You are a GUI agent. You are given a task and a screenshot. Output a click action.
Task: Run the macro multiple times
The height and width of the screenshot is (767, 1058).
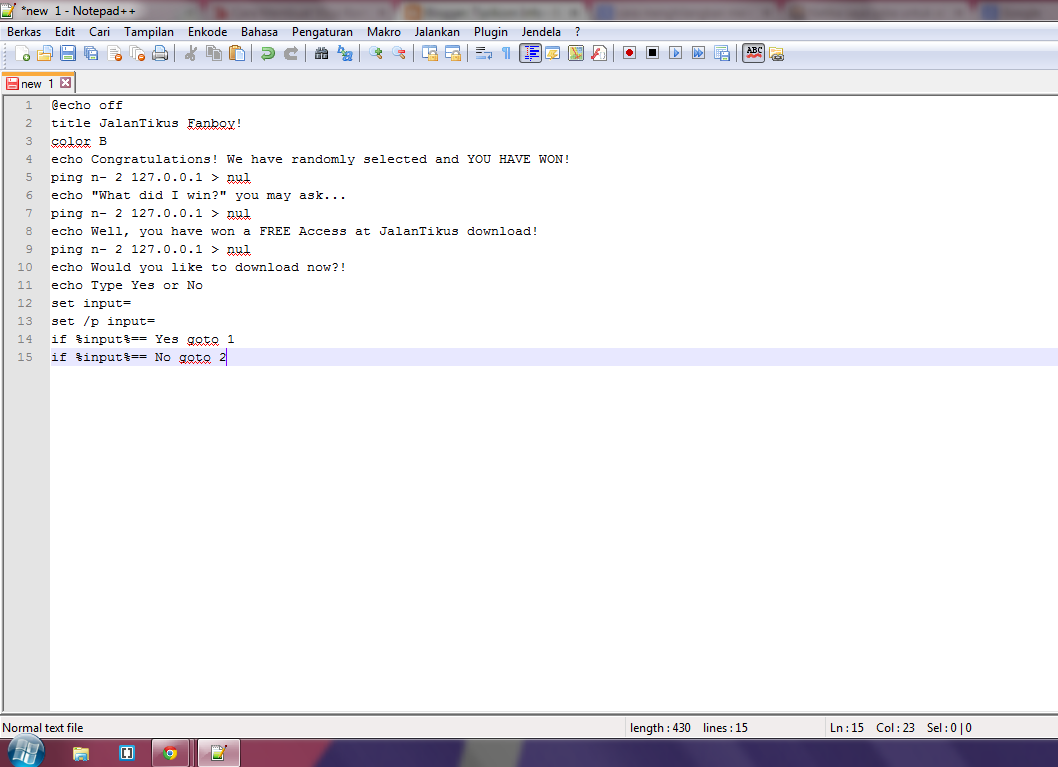click(x=698, y=53)
